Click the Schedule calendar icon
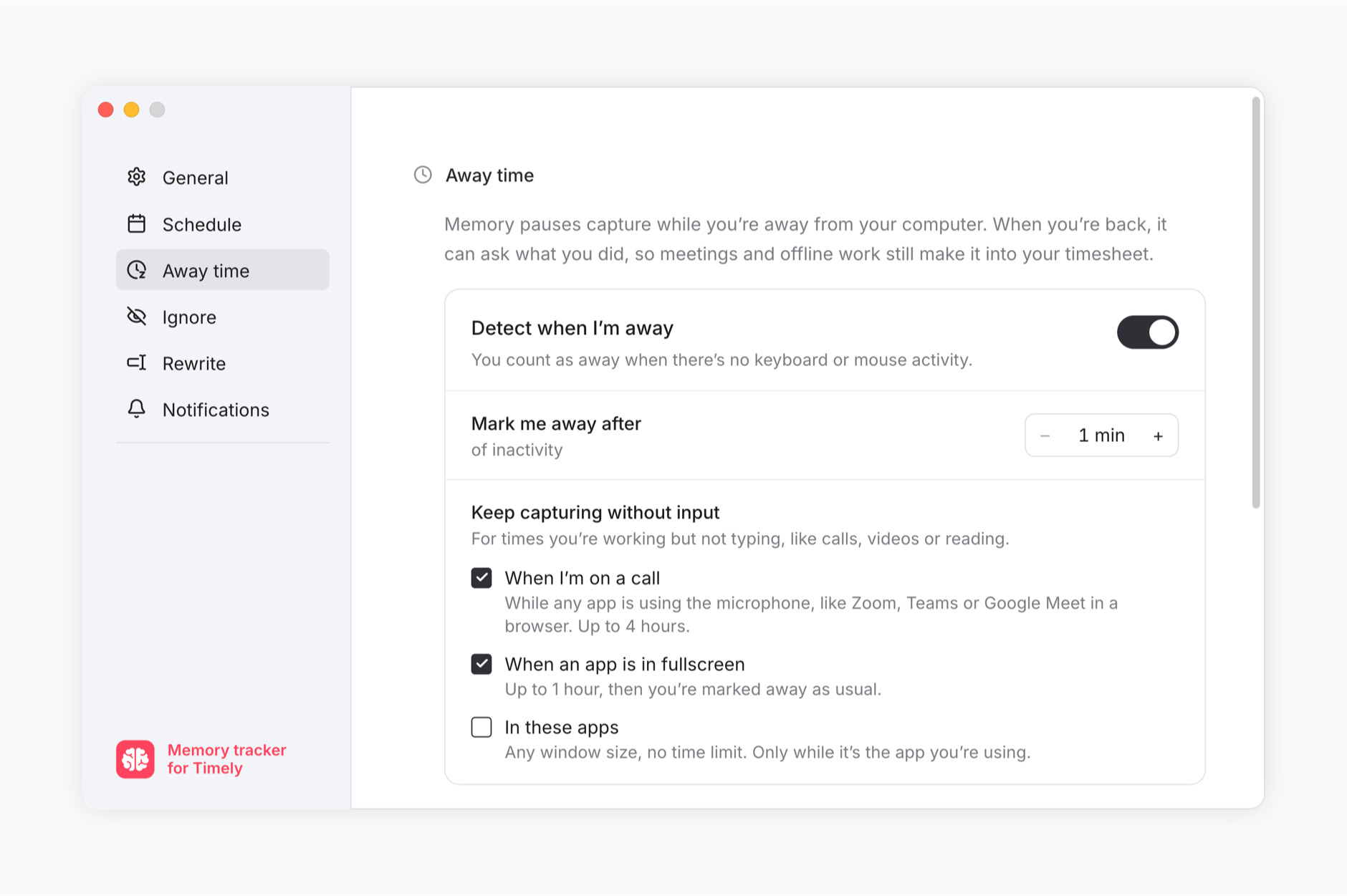 coord(136,224)
